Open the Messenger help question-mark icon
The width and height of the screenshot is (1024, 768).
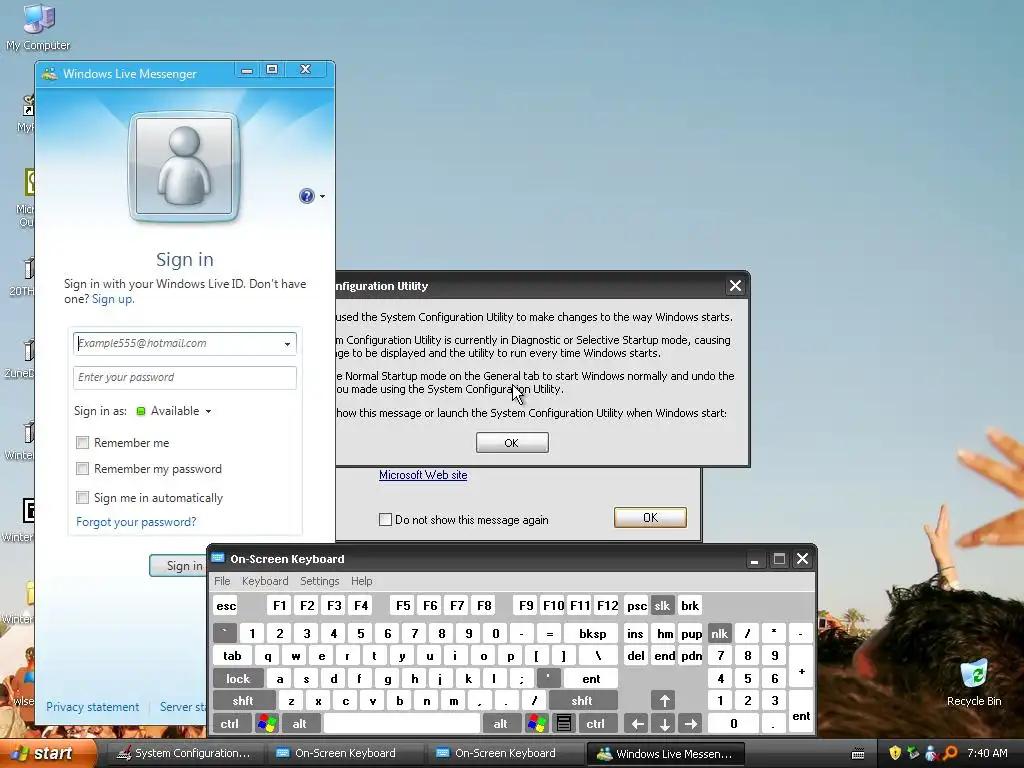pos(306,196)
